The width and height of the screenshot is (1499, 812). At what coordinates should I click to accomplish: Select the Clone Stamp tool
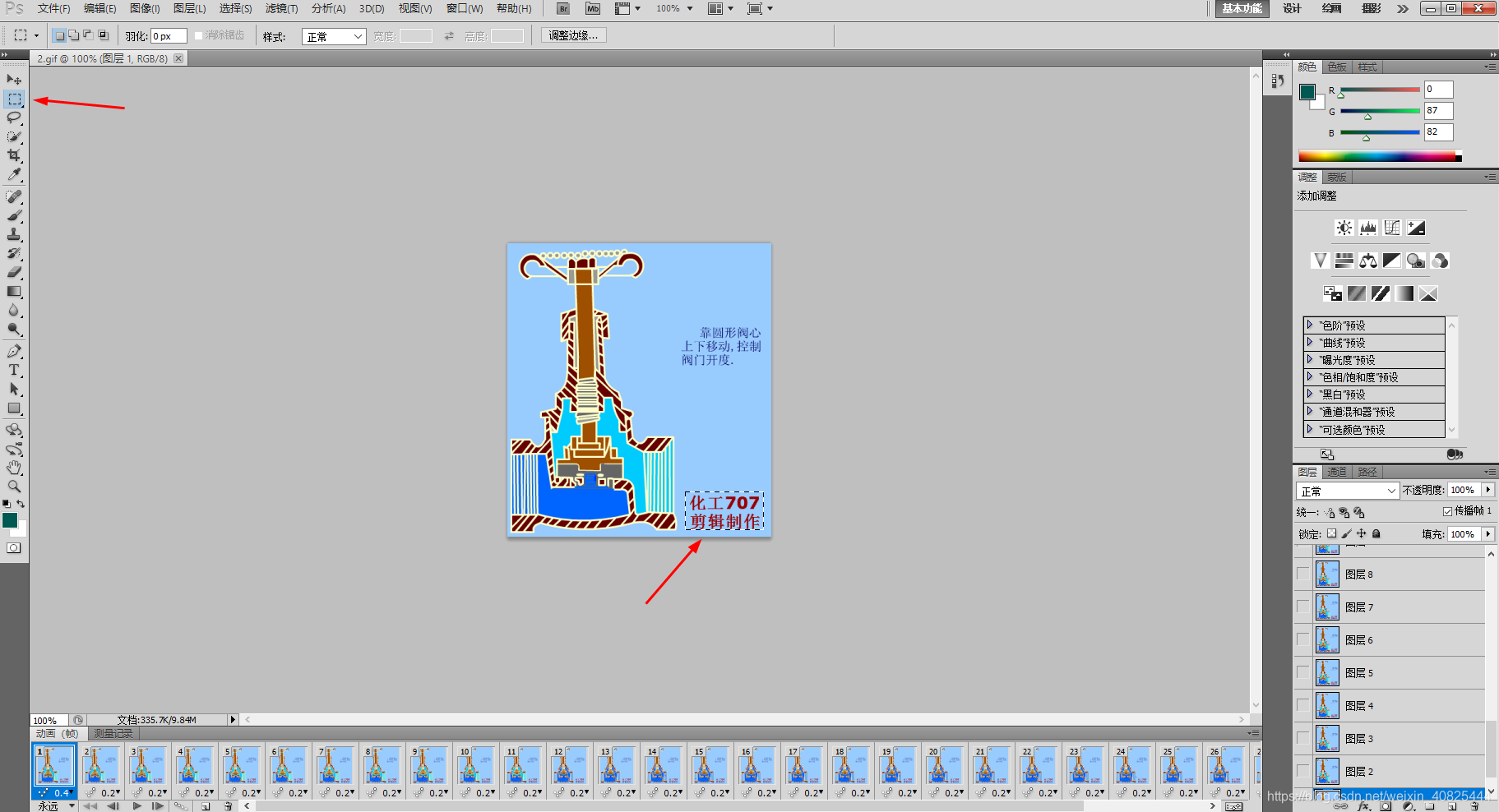[14, 234]
